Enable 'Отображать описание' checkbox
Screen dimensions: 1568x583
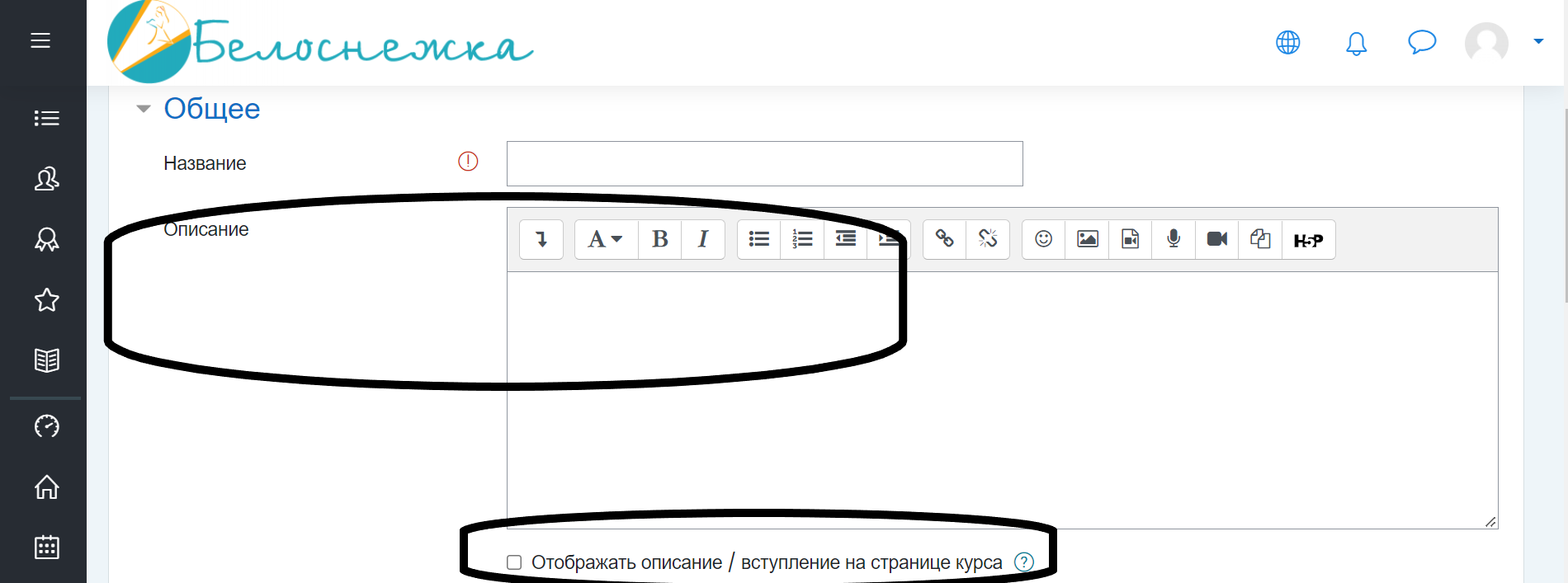[514, 562]
